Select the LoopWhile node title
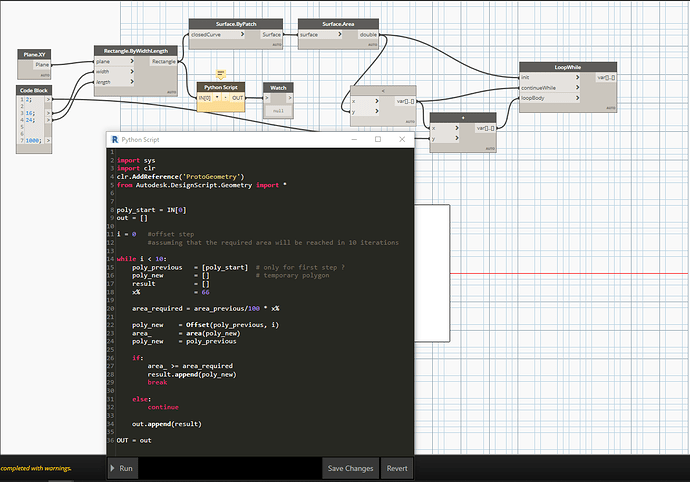The image size is (690, 482). tap(566, 66)
